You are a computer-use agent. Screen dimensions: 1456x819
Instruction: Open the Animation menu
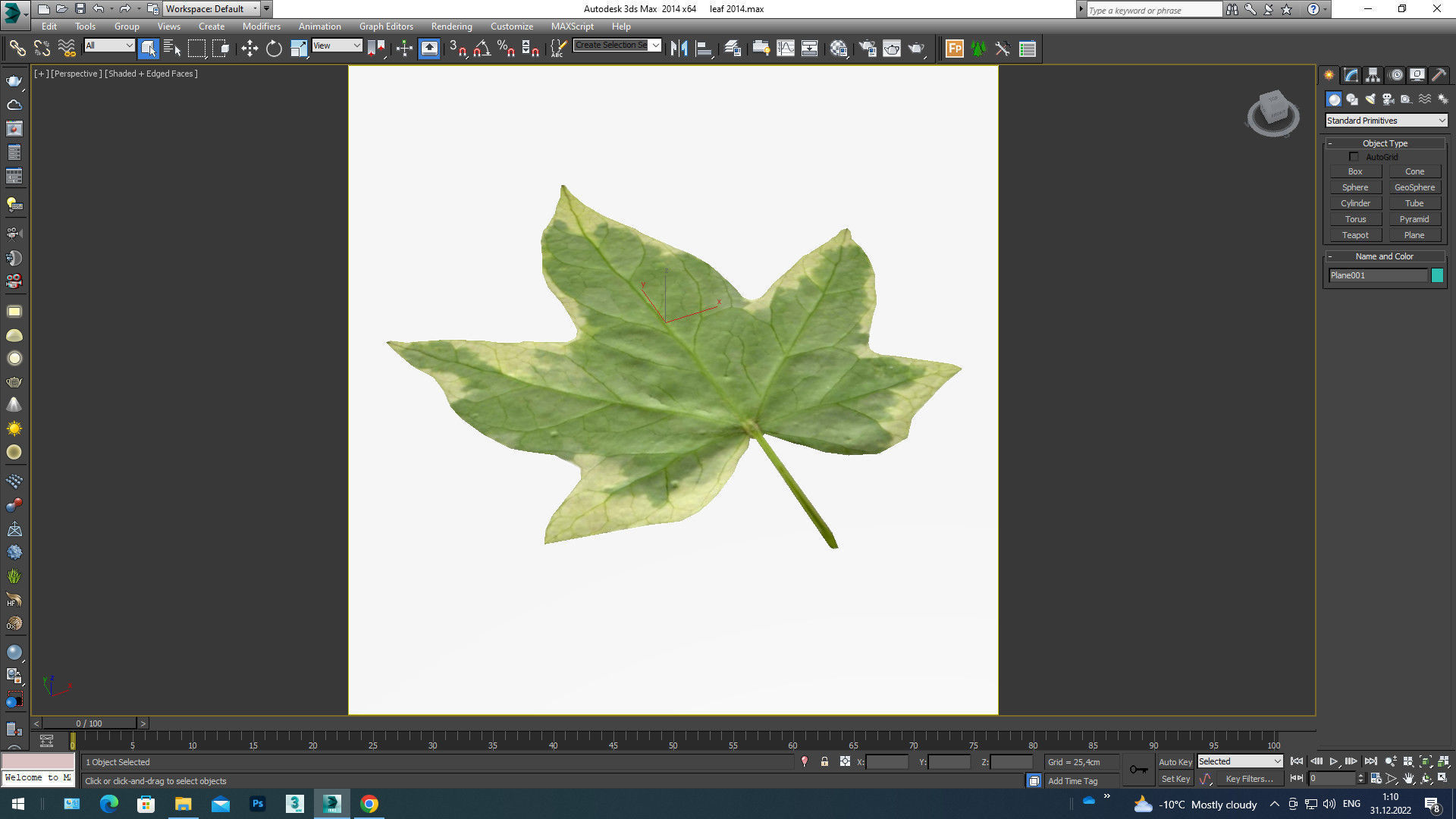click(x=319, y=27)
